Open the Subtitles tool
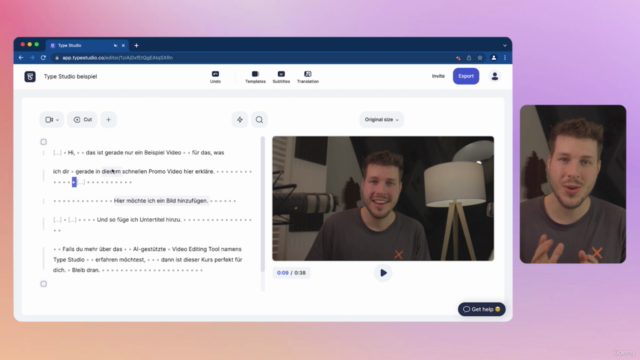The height and width of the screenshot is (360, 640). click(281, 76)
